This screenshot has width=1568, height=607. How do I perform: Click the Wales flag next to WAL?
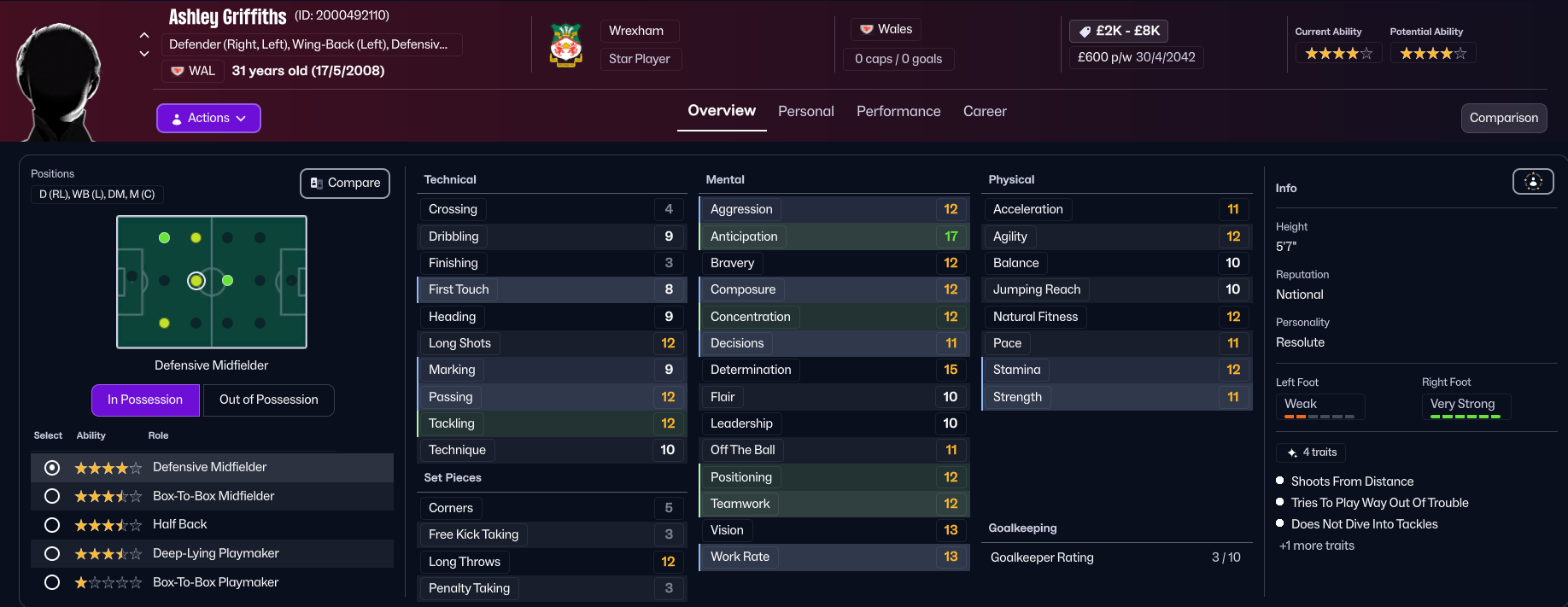[x=178, y=71]
